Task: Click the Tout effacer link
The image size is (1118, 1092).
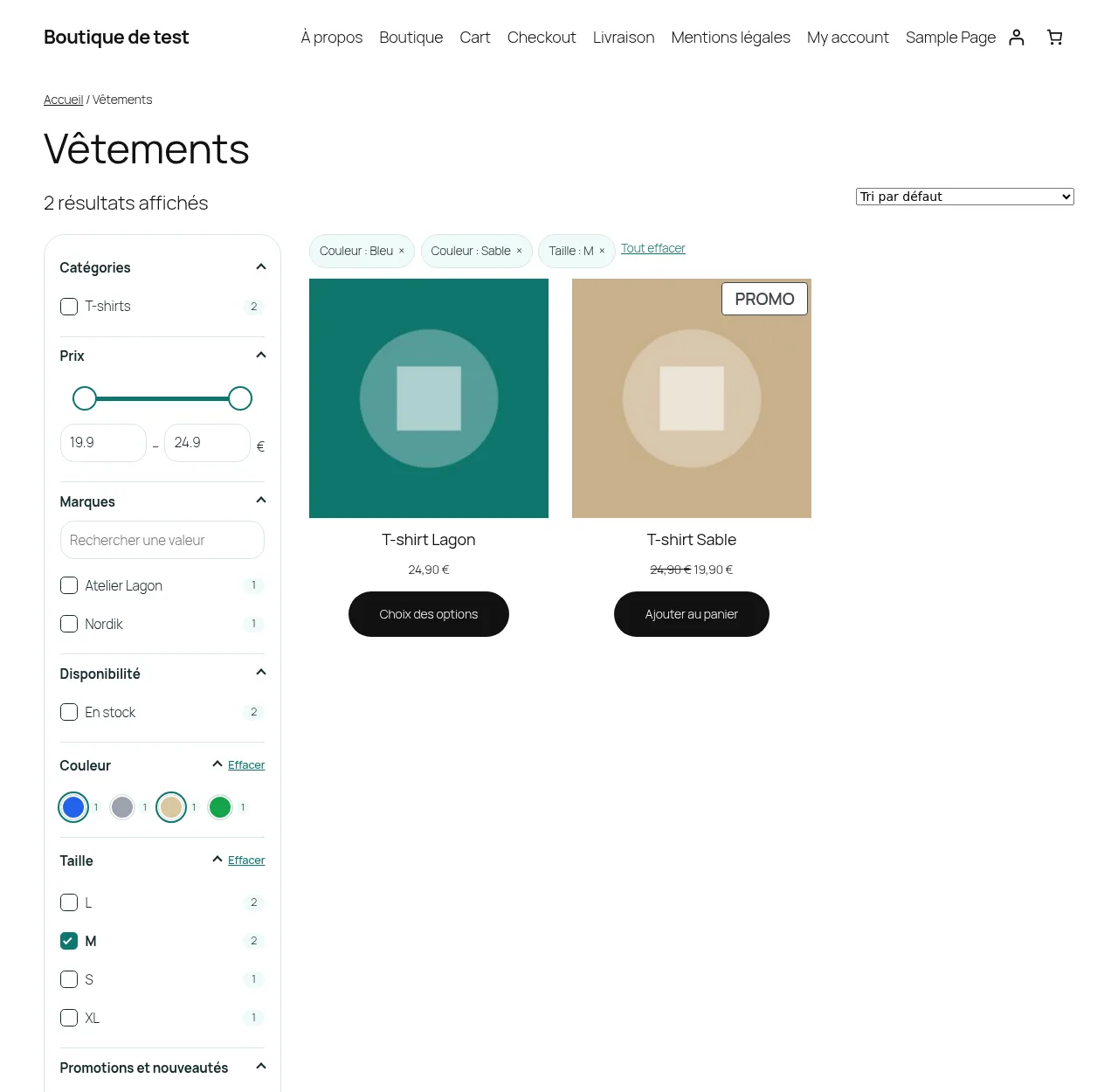Action: click(653, 248)
